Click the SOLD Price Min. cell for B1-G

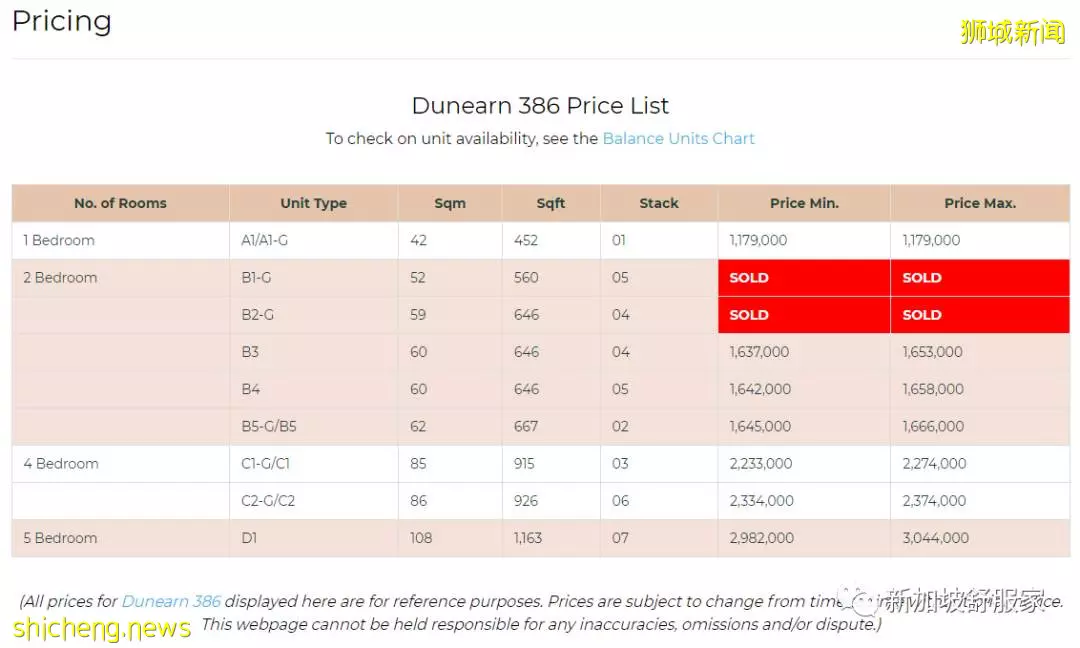804,278
